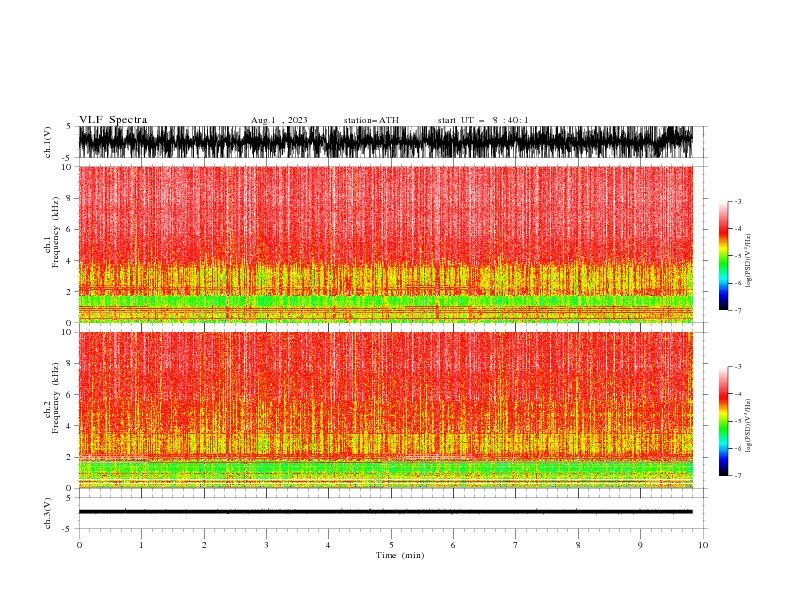Click the "VLF Spectra" title text
This screenshot has height=612, width=792.
pyautogui.click(x=113, y=120)
